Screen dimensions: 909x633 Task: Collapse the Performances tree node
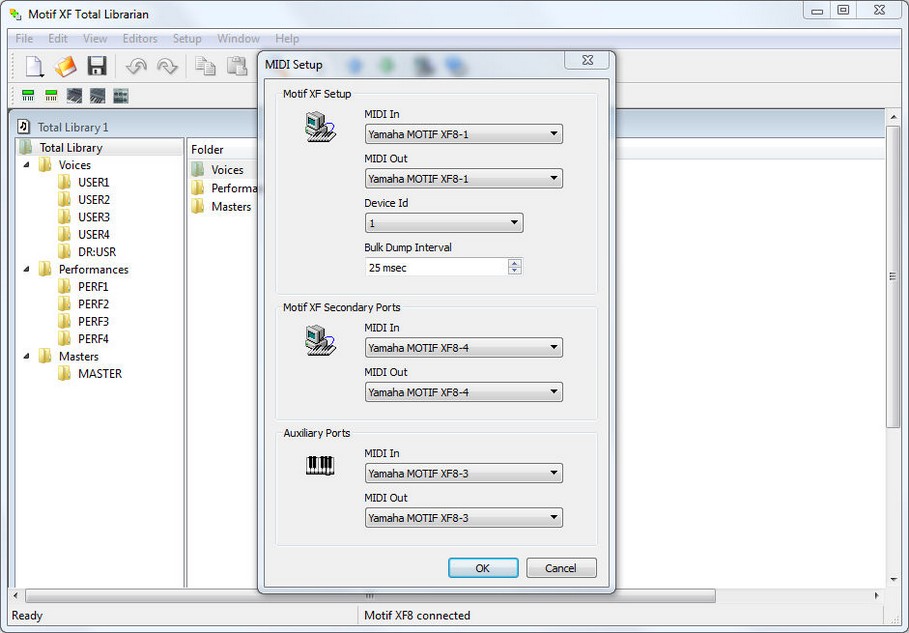tap(27, 269)
